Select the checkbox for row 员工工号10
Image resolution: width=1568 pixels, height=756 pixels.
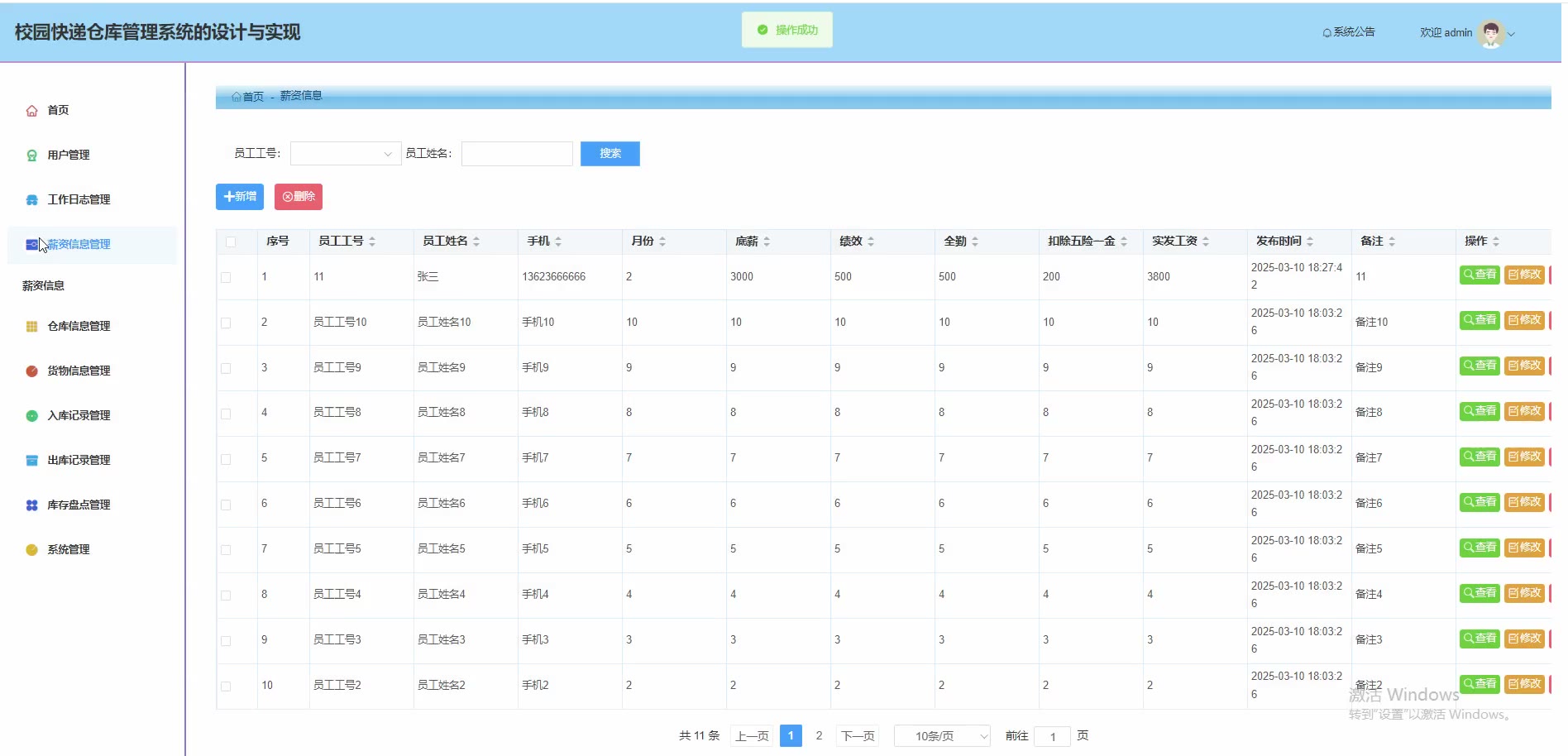pos(226,323)
